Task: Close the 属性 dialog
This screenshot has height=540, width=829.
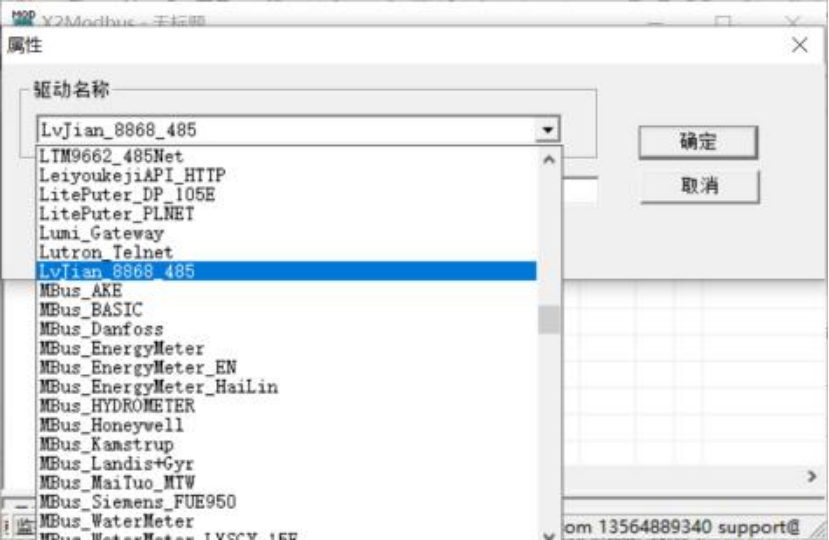Action: coord(799,45)
